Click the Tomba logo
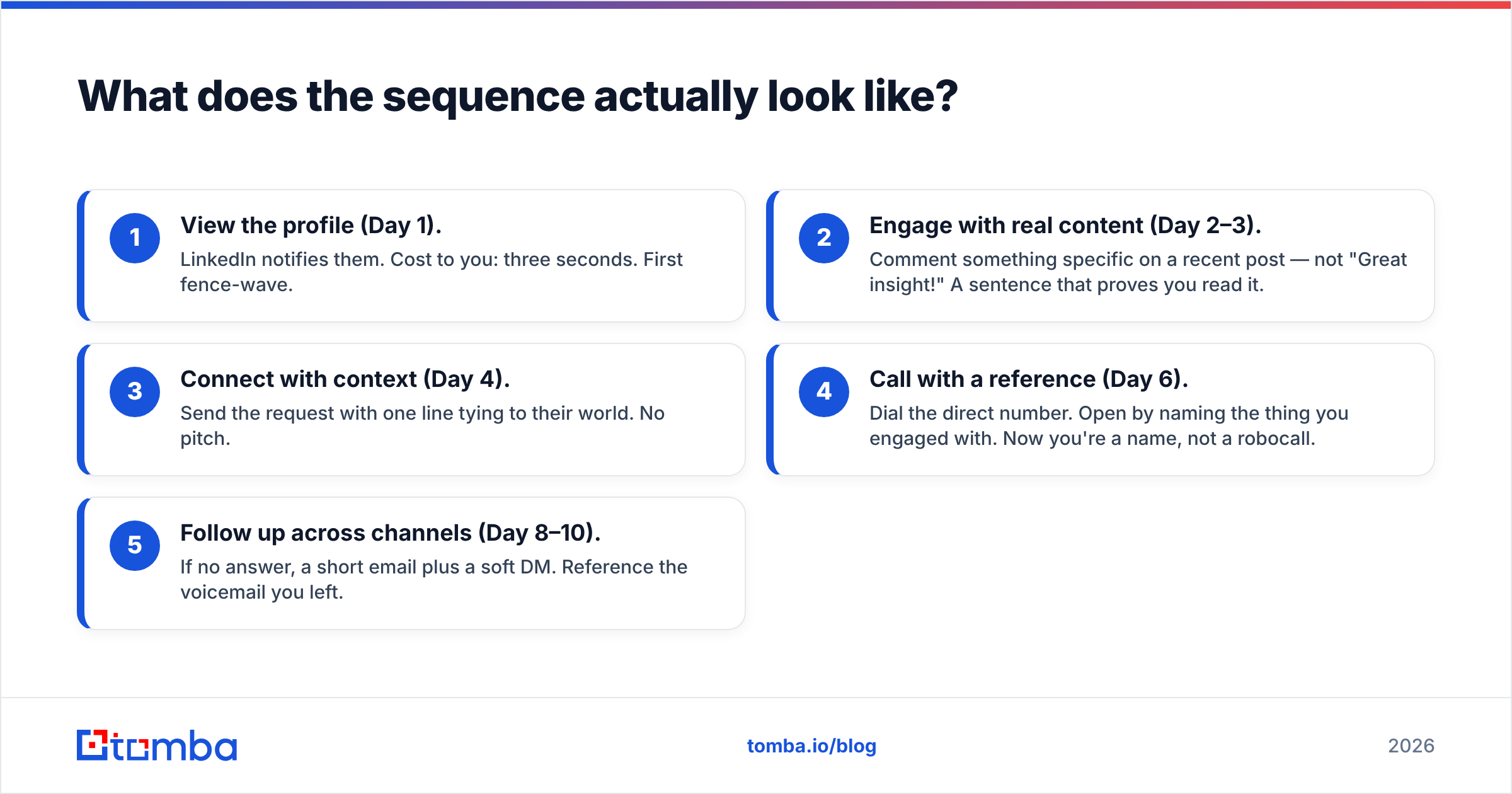This screenshot has width=1512, height=794. point(157,745)
